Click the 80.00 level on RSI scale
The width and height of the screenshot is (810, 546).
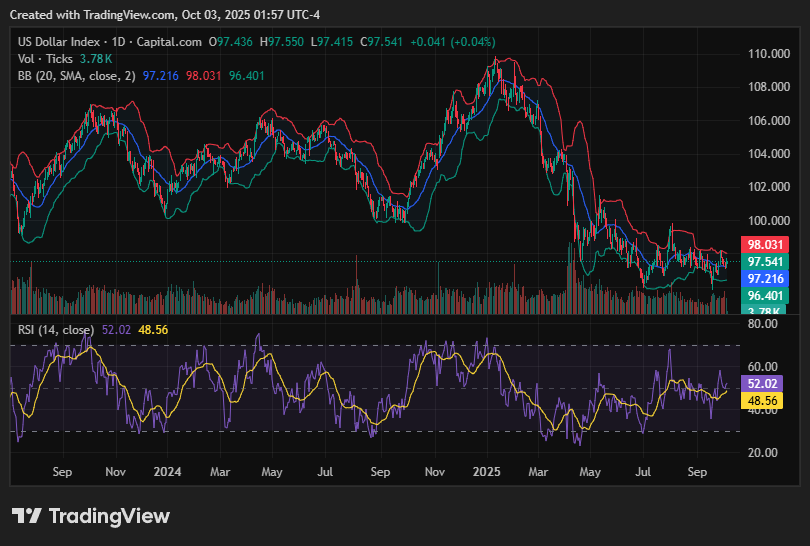(x=763, y=324)
